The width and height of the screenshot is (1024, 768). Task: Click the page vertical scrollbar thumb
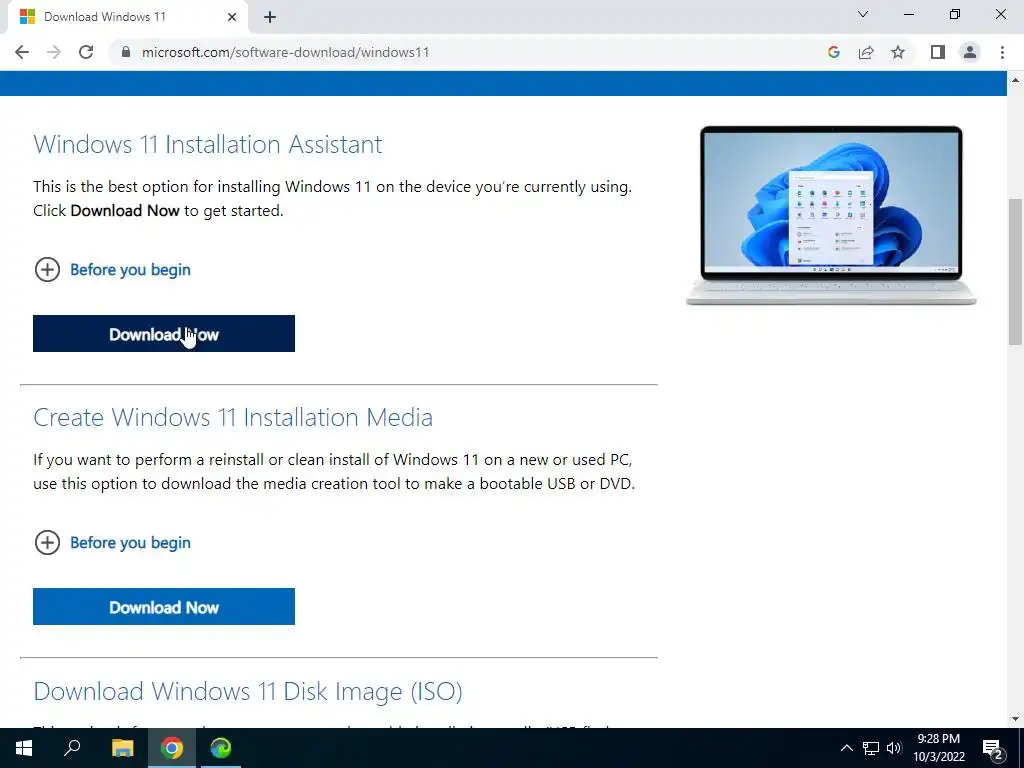click(1015, 271)
